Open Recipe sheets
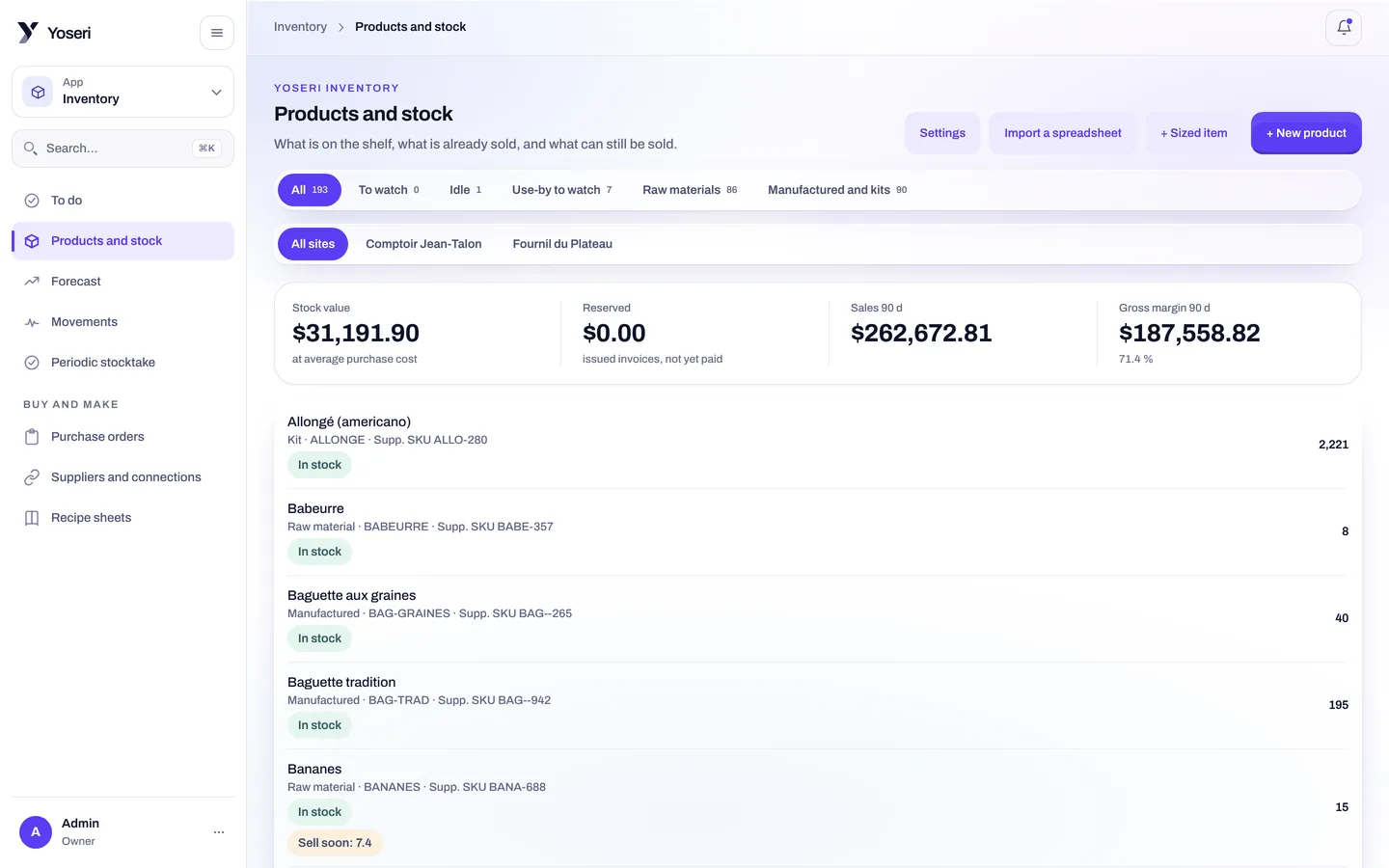This screenshot has width=1389, height=868. pos(123,518)
